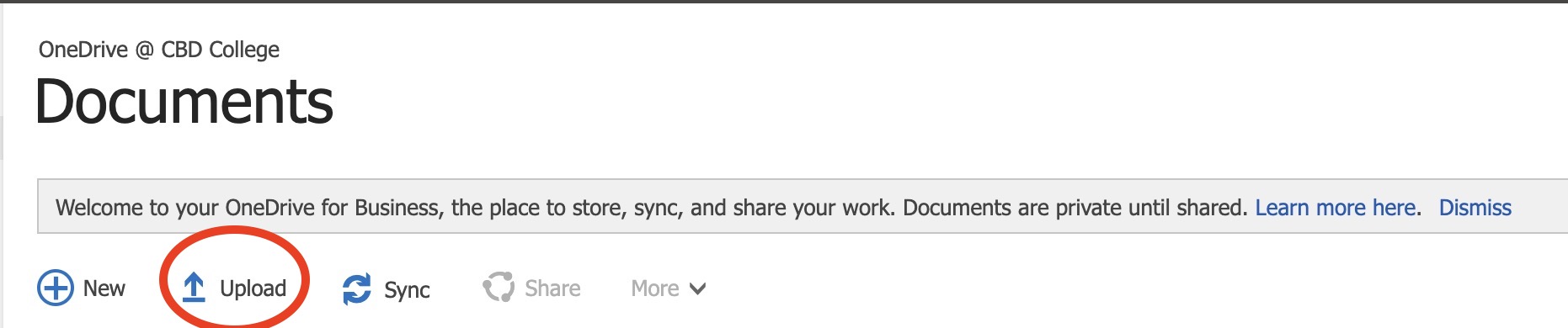Click the Upload arrow icon
Screen dimensions: 1568x328
tap(194, 288)
